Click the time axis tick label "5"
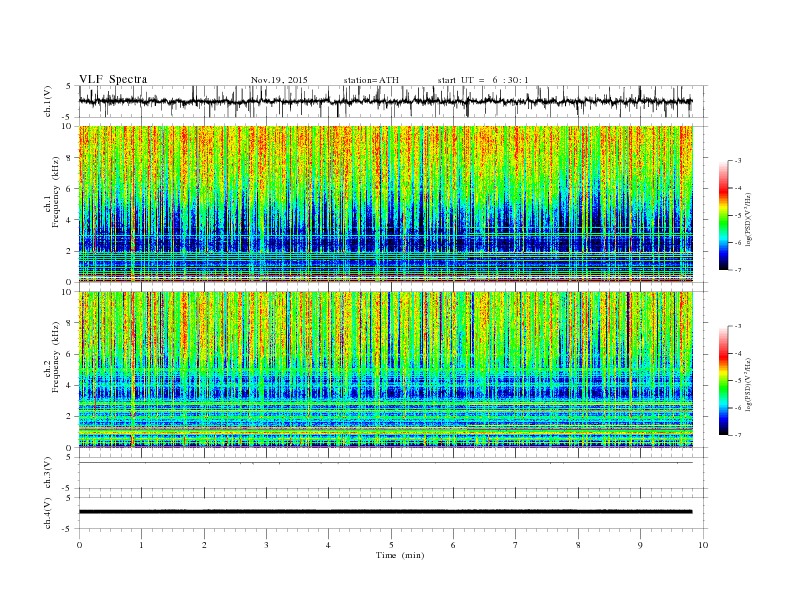 click(391, 545)
